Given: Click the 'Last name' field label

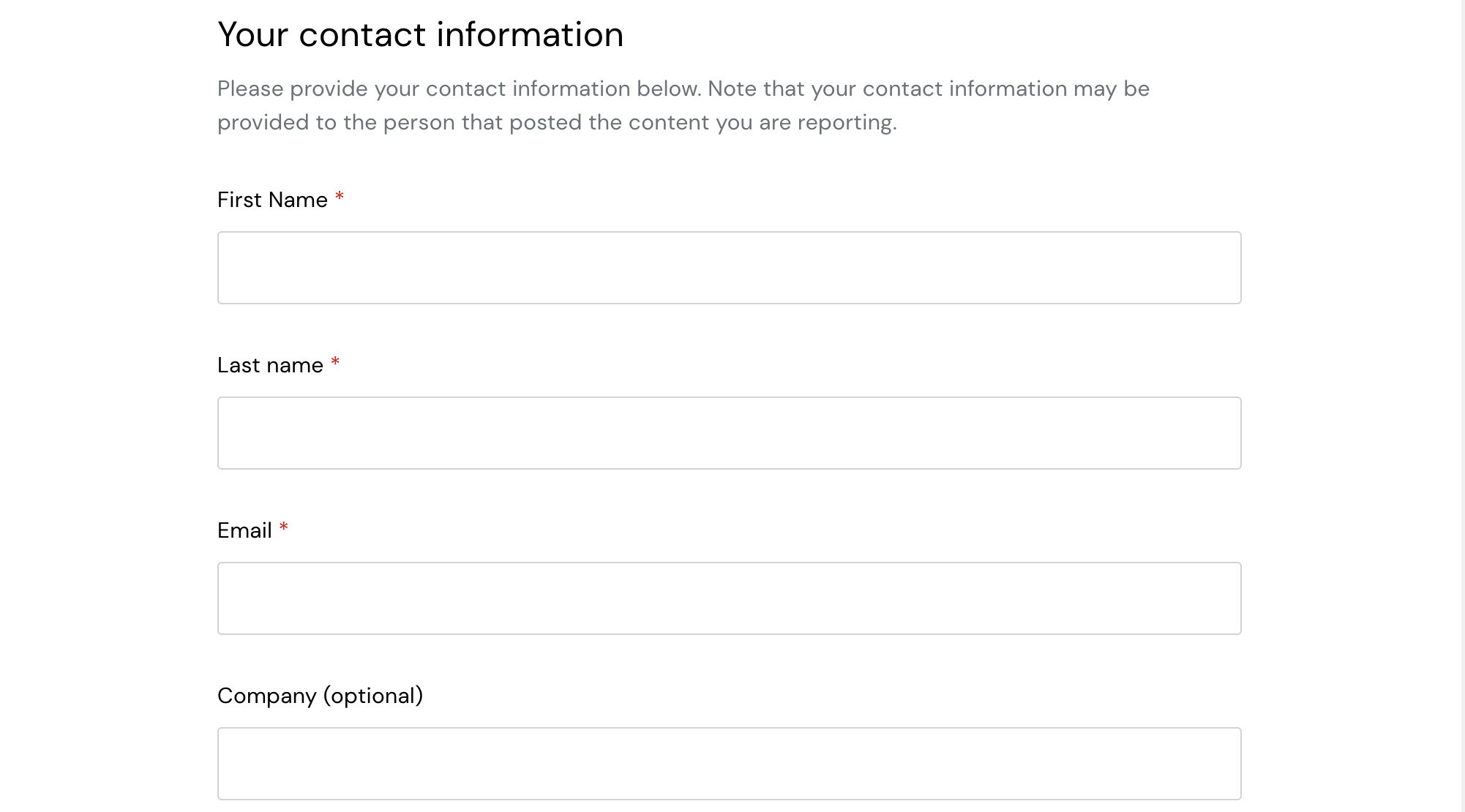Looking at the screenshot, I should [x=270, y=365].
